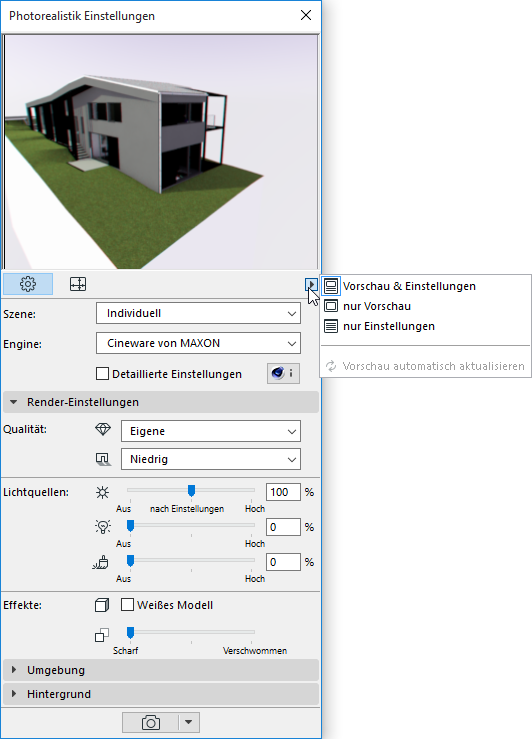Click the camera render button
Viewport: 532px width, 739px height.
pos(151,723)
